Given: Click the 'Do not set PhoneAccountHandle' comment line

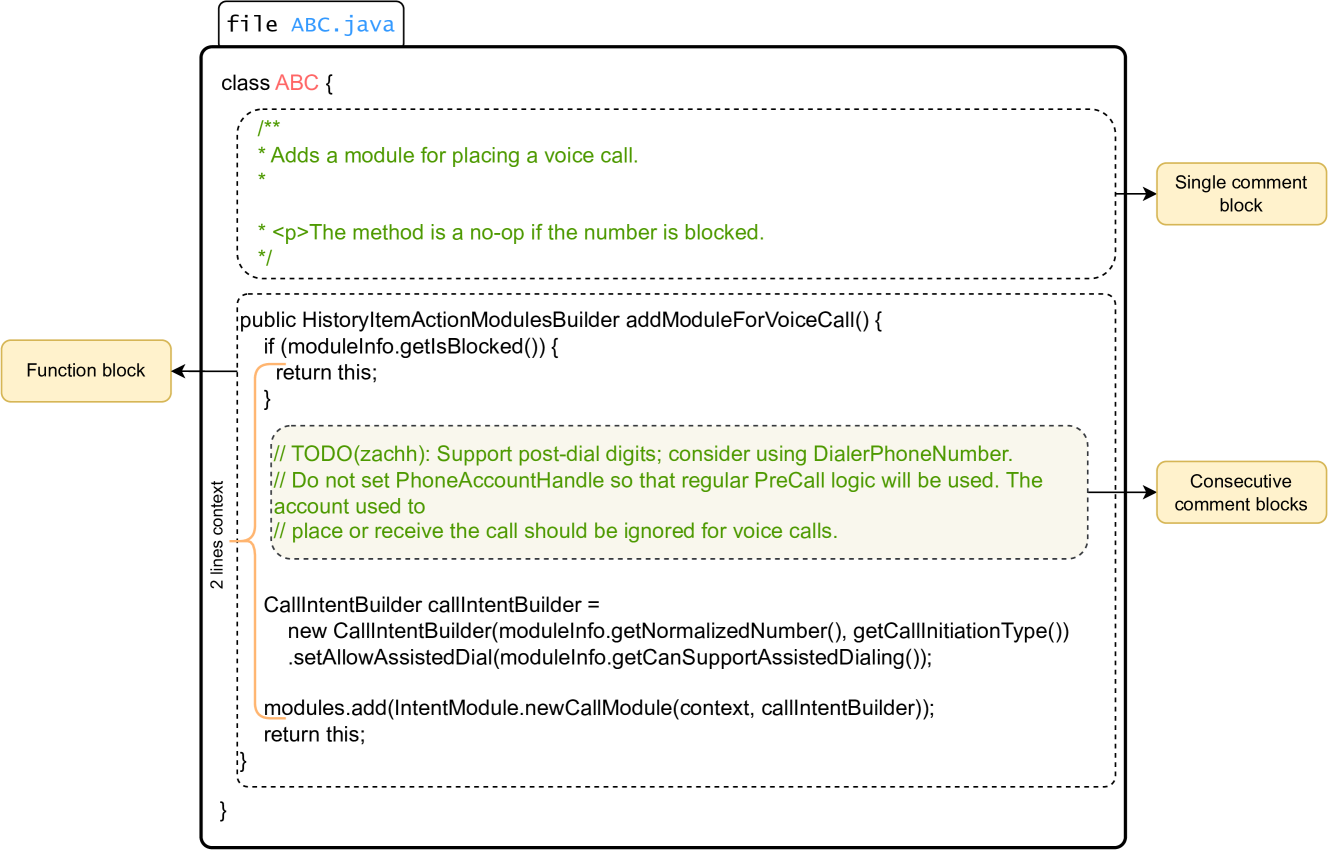Looking at the screenshot, I should [658, 481].
